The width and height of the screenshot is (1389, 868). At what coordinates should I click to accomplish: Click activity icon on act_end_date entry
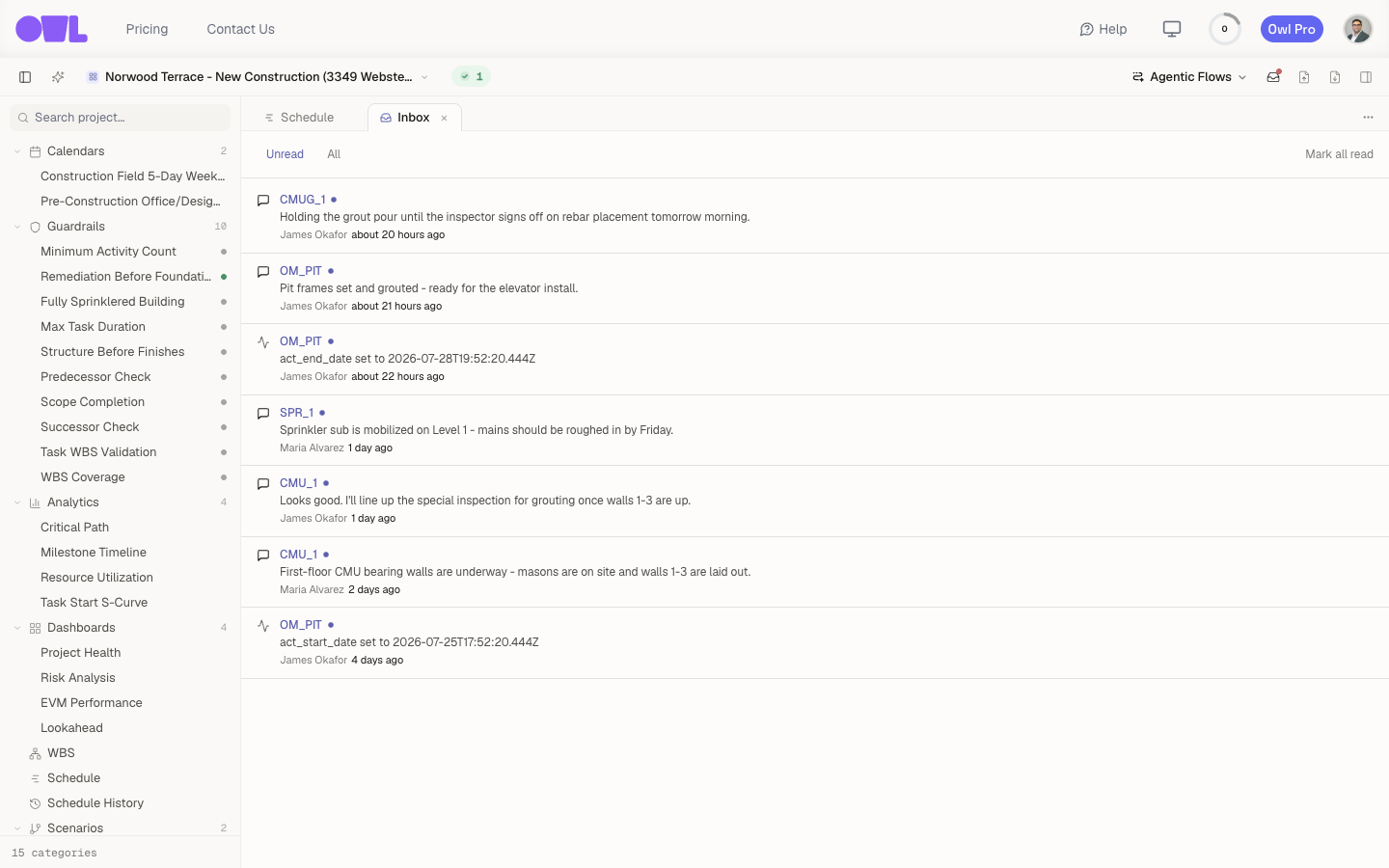coord(263,342)
